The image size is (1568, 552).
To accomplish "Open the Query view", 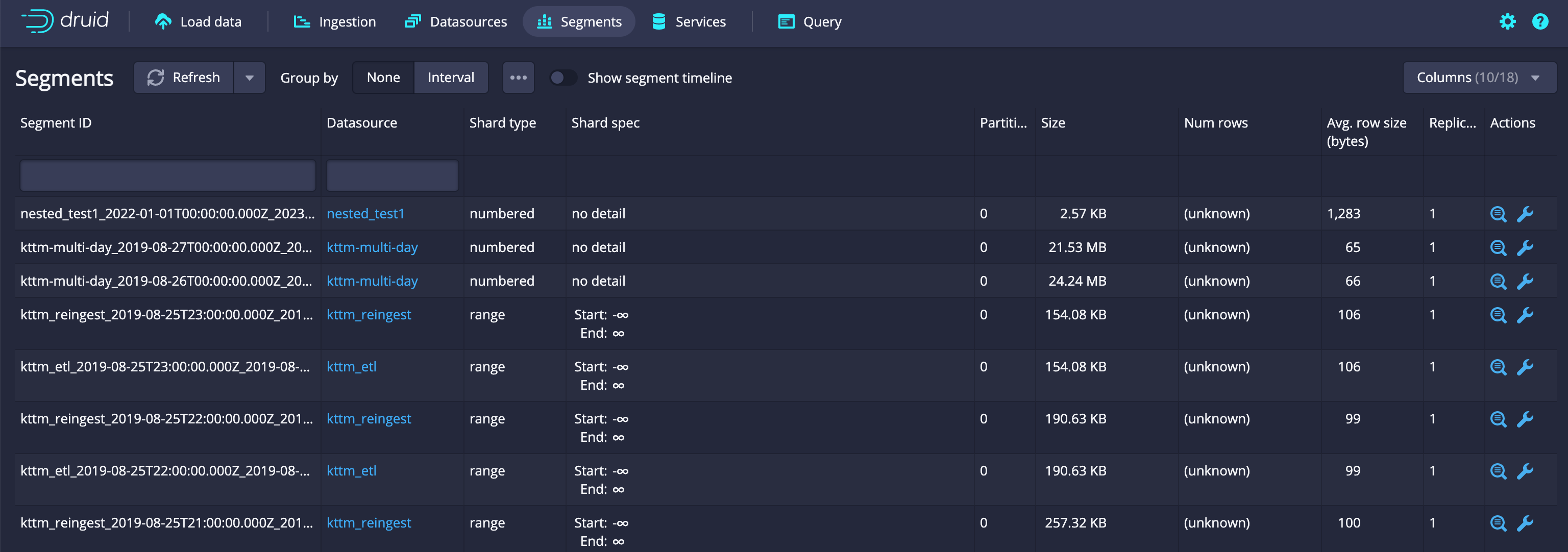I will click(x=810, y=22).
